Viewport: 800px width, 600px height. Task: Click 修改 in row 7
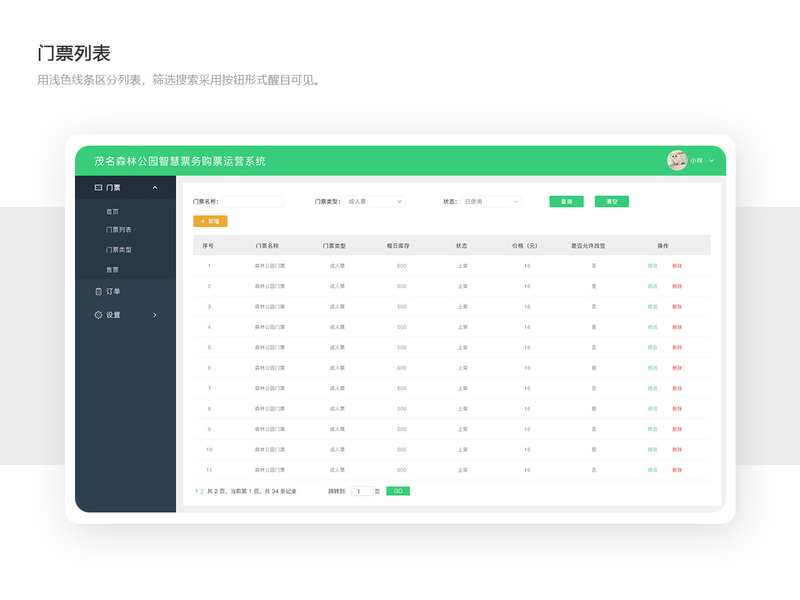click(653, 388)
